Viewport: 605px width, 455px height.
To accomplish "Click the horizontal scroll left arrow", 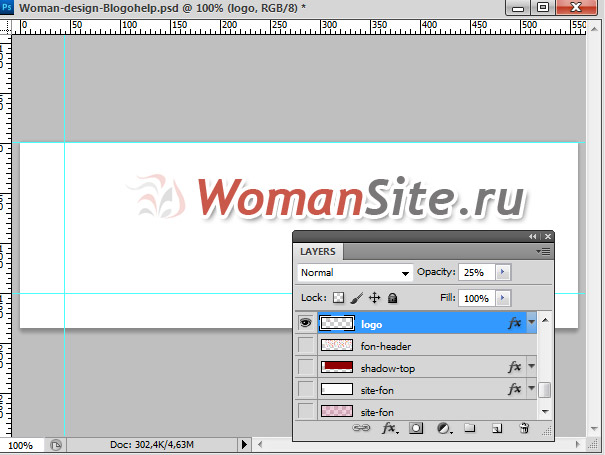I will [260, 445].
